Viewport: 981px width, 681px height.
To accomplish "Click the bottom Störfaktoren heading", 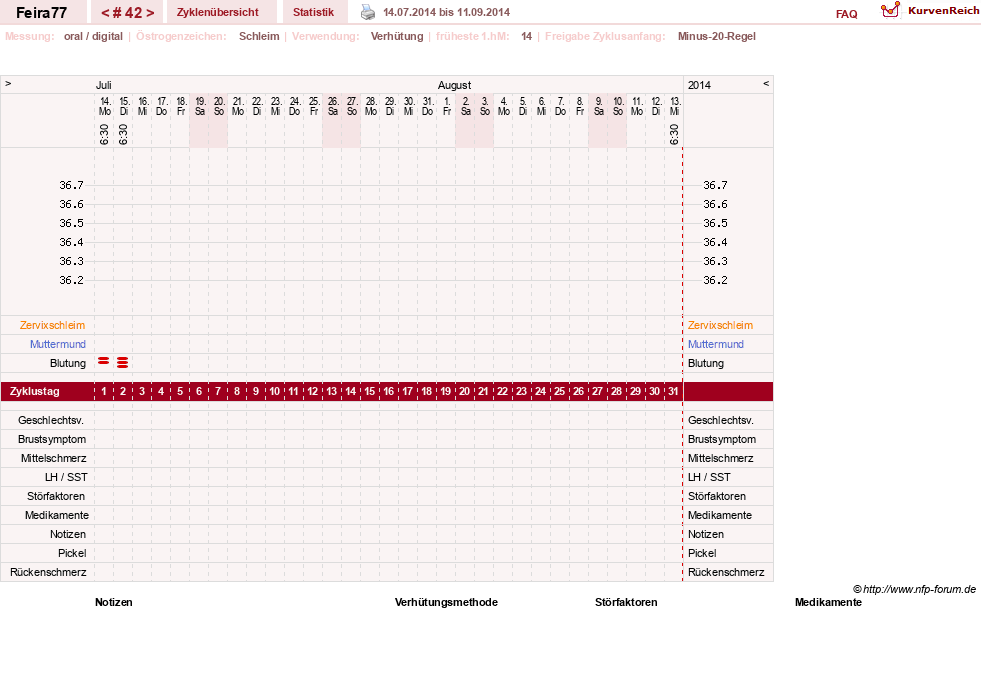I will tap(626, 602).
